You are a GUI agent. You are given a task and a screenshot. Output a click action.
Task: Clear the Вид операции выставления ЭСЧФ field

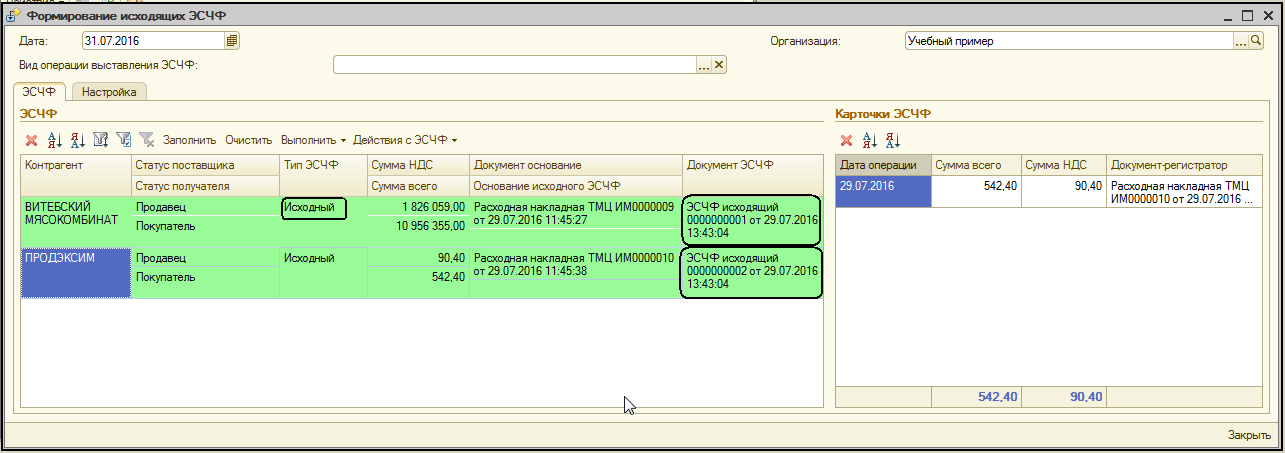pyautogui.click(x=719, y=65)
